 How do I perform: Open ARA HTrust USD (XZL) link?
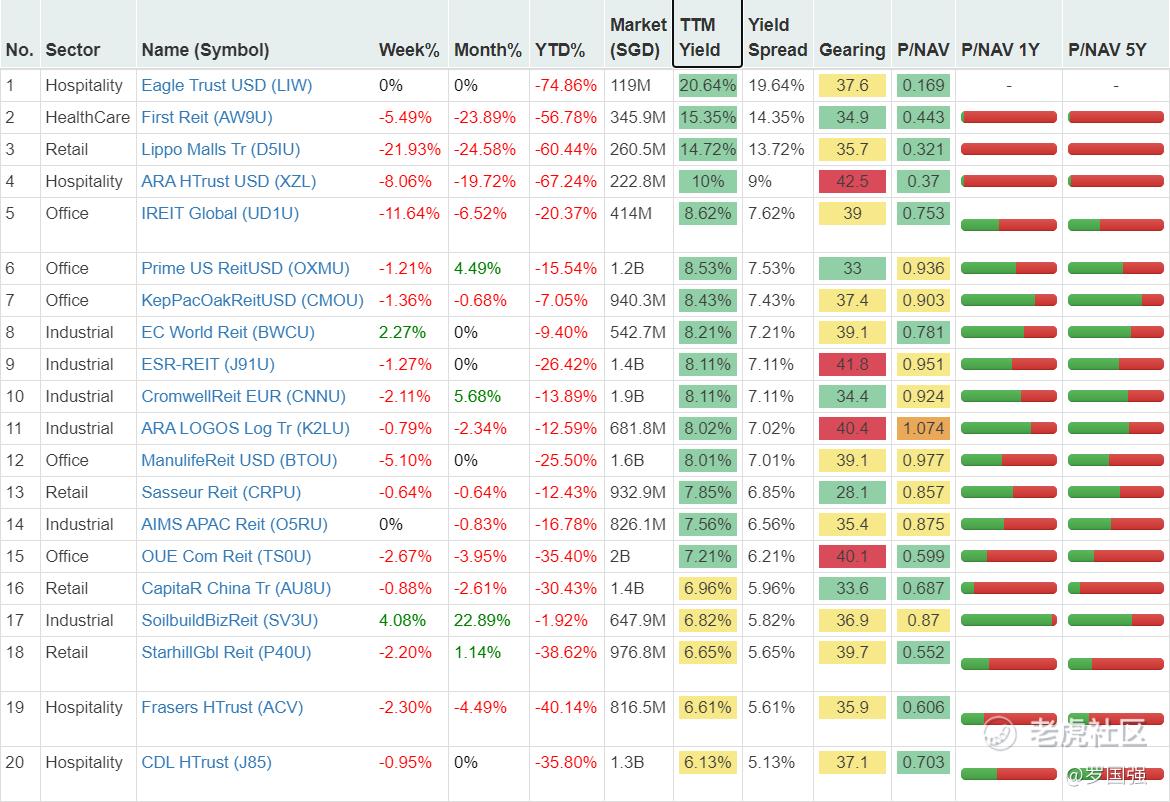[228, 181]
